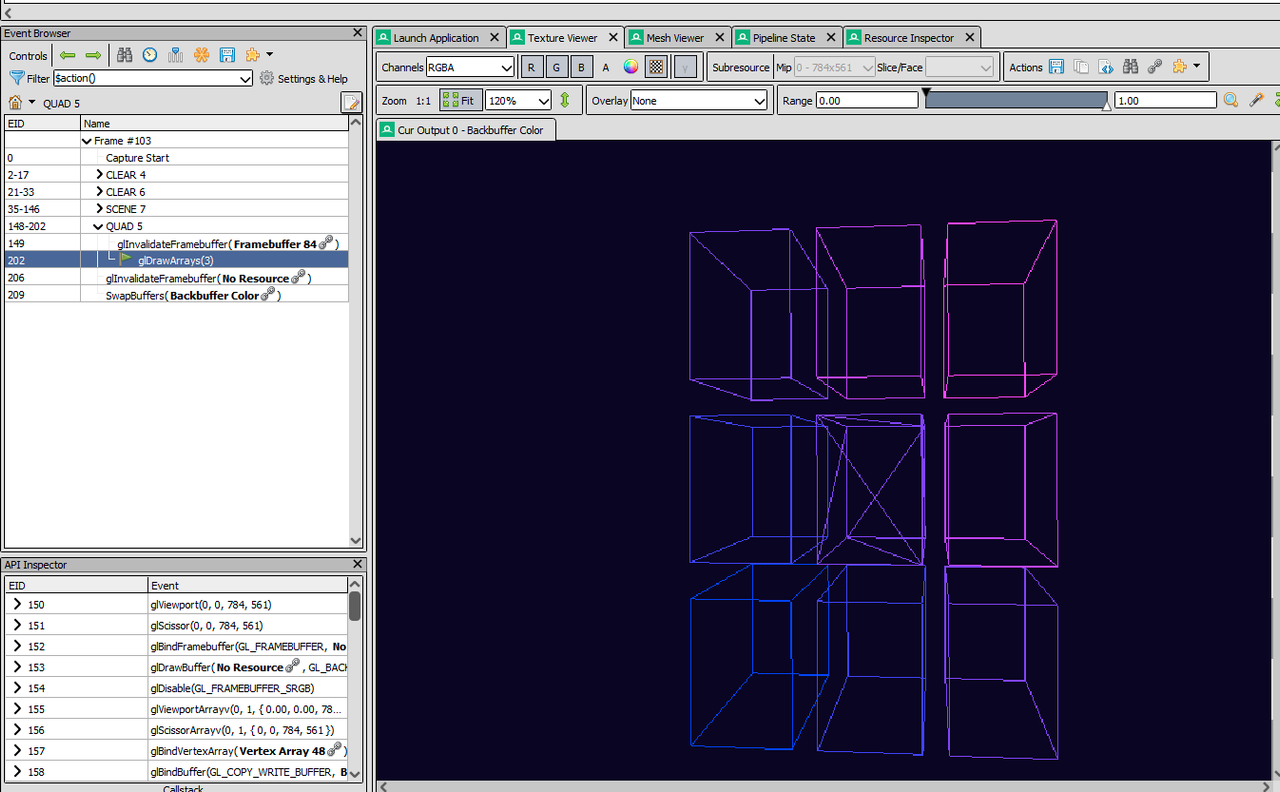Select the glDrawArrays(3) event row

[x=176, y=260]
